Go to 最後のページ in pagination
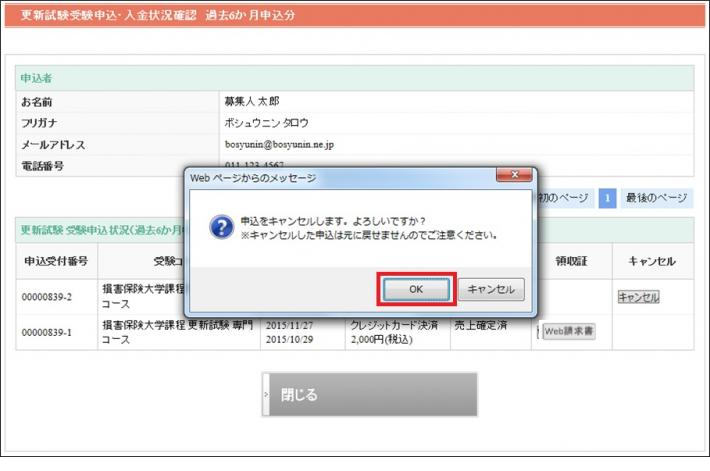Screen dimensions: 710x471 [x=657, y=198]
